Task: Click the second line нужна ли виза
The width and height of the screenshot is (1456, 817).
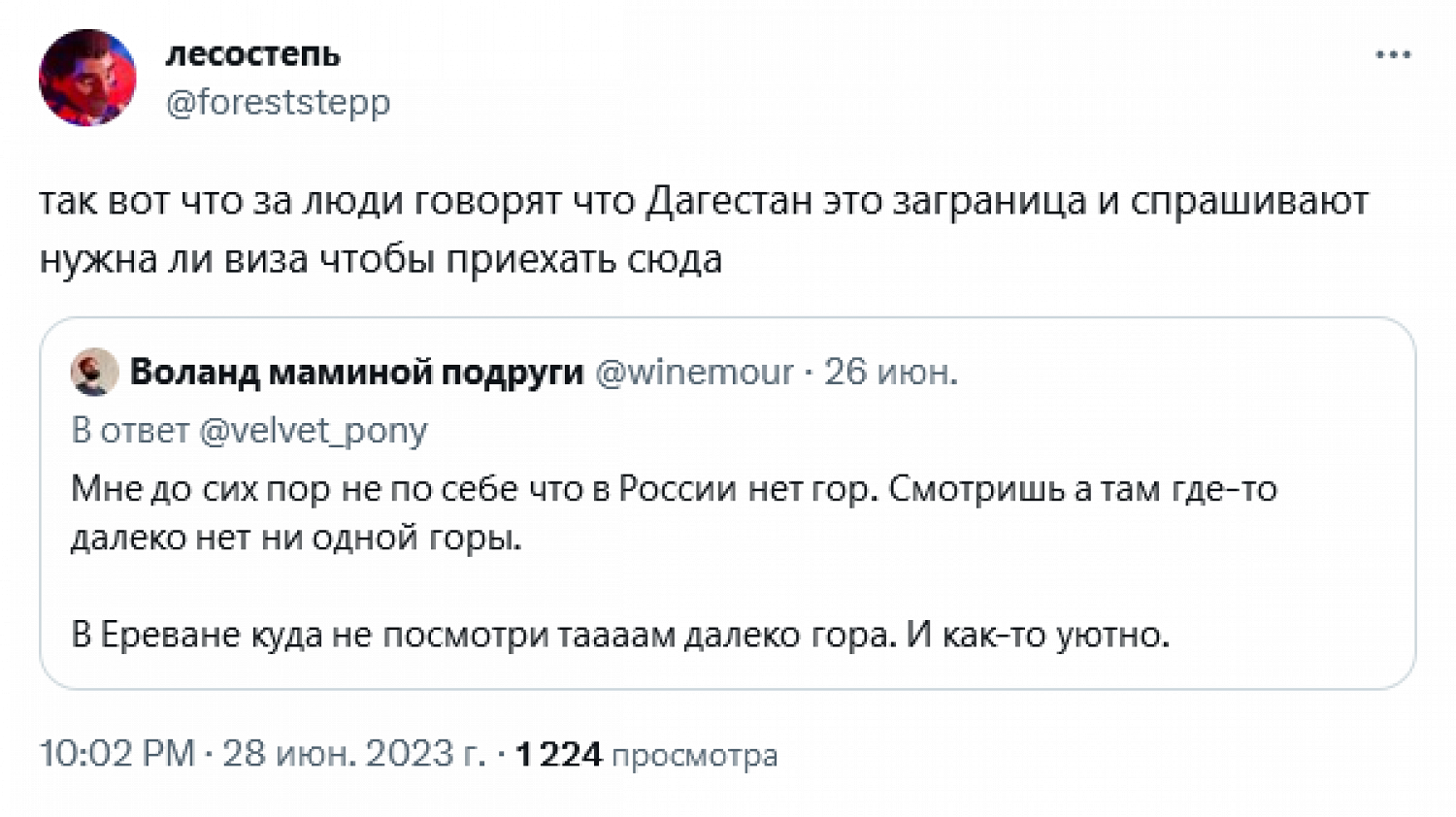Action: (381, 259)
